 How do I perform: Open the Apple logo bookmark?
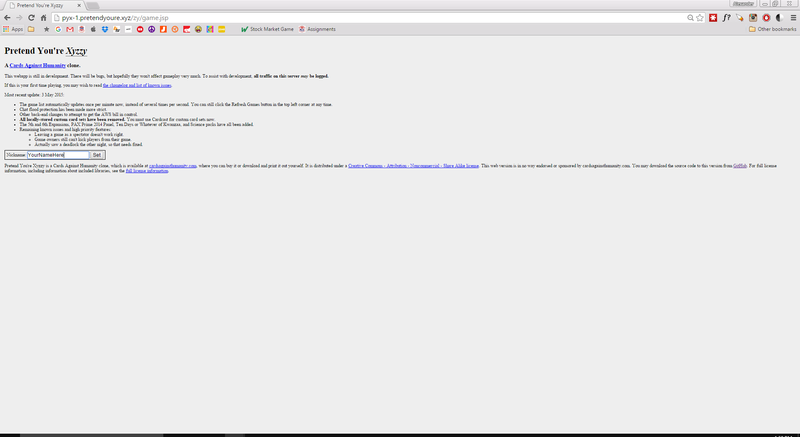coord(93,29)
